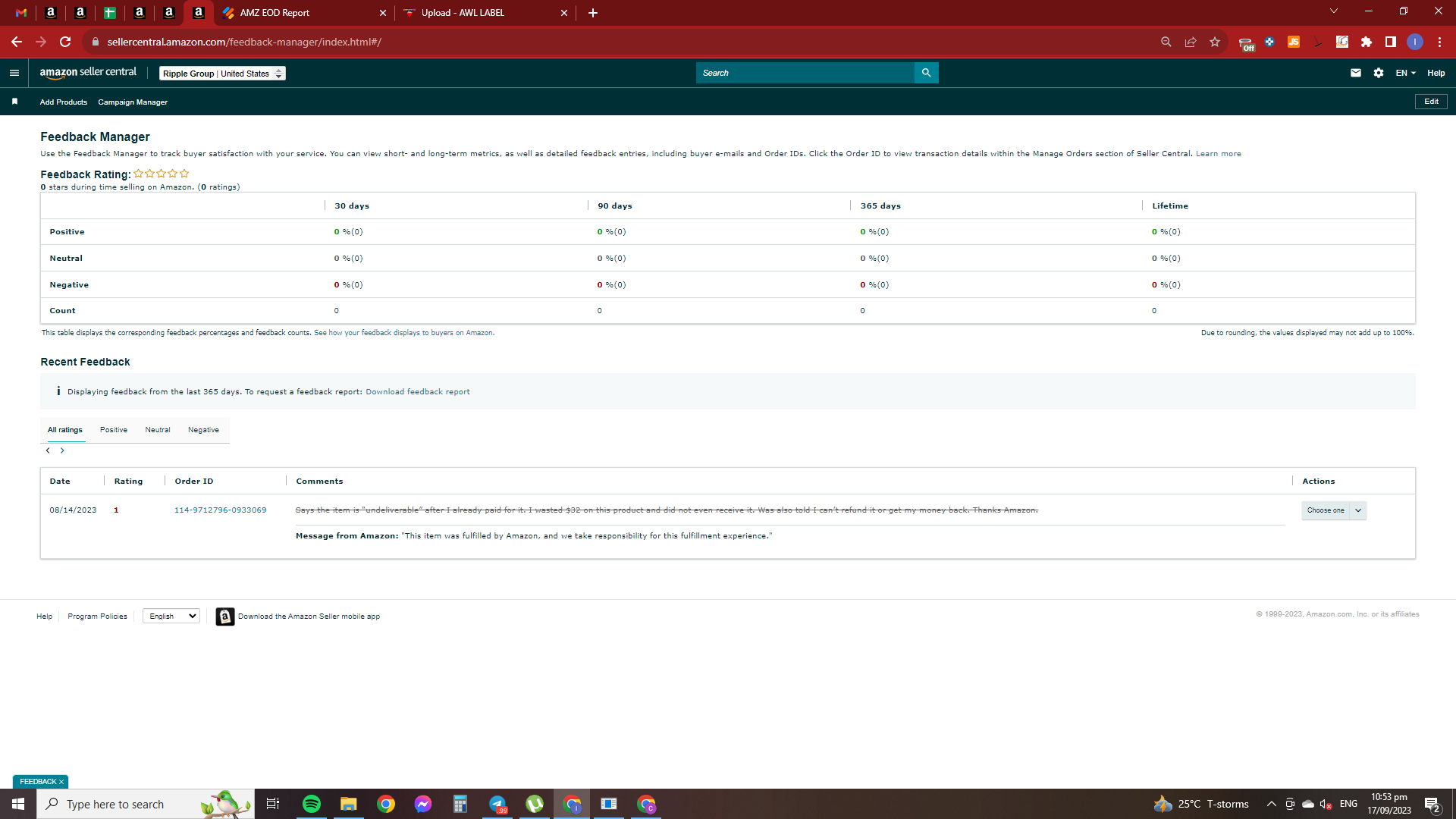Click the Windows search box
This screenshot has height=819, width=1456.
pyautogui.click(x=146, y=804)
